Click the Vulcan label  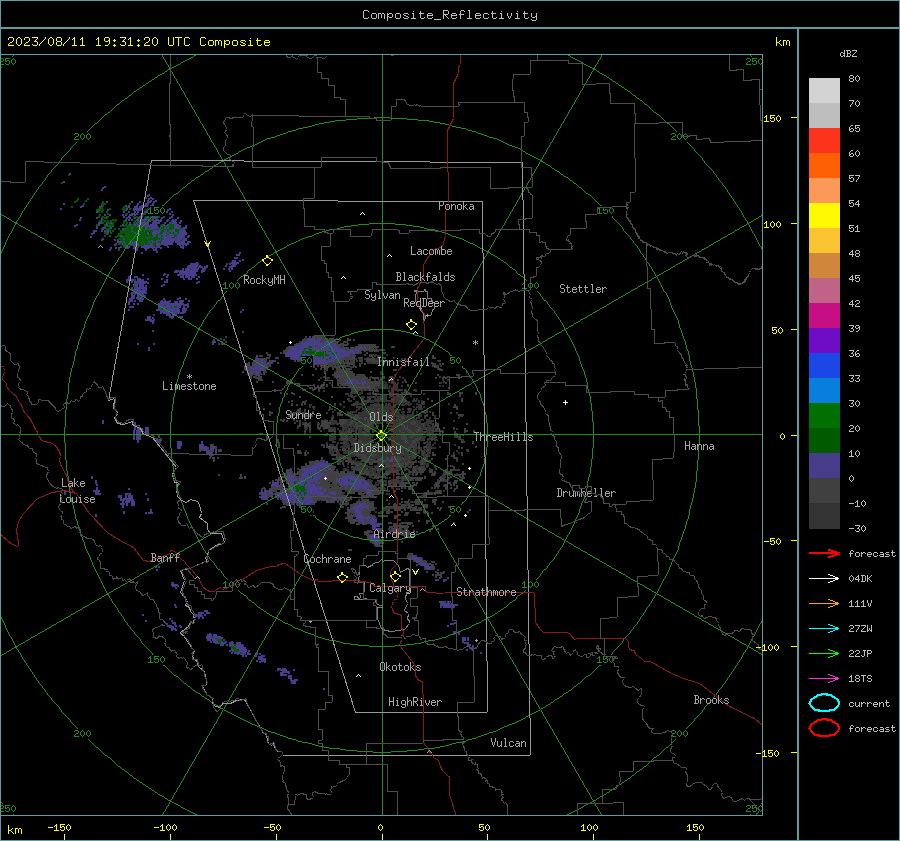coord(508,743)
